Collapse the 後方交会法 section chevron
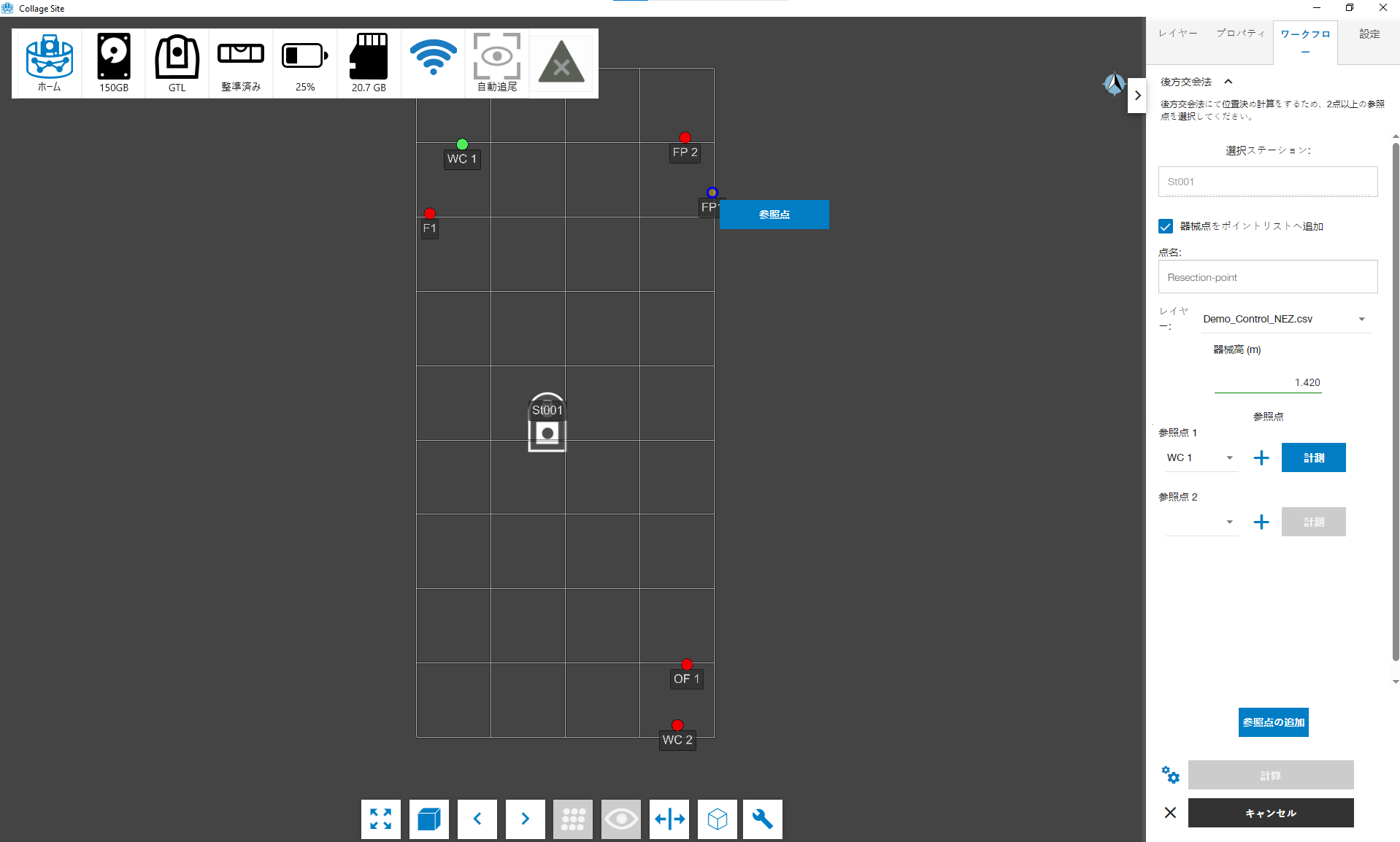This screenshot has height=842, width=1400. click(1228, 82)
